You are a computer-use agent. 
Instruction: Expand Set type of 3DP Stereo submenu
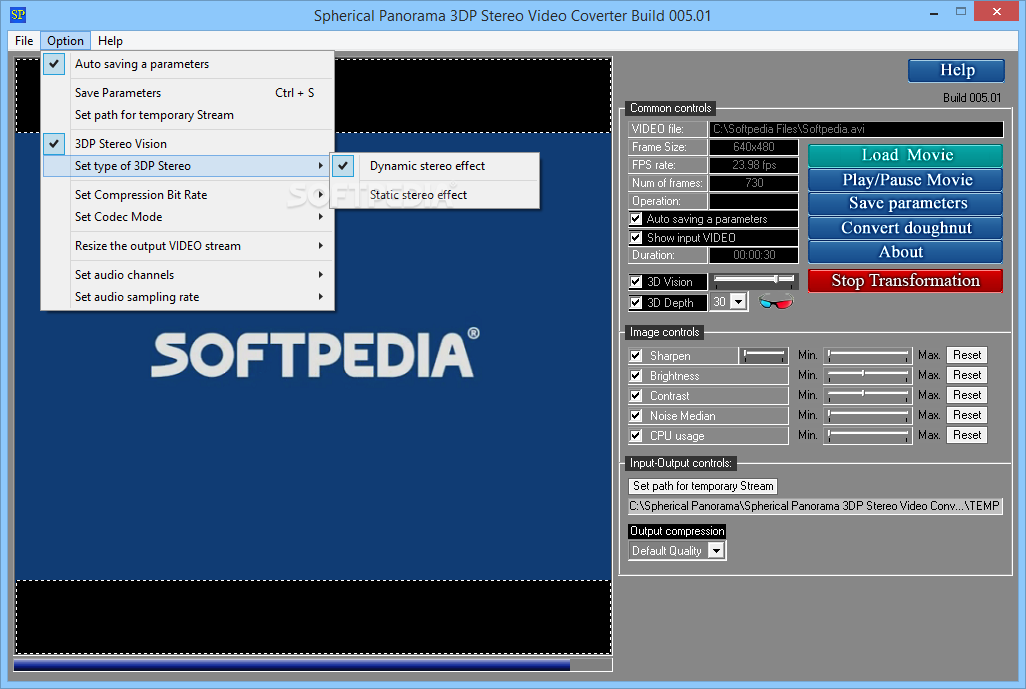click(188, 166)
